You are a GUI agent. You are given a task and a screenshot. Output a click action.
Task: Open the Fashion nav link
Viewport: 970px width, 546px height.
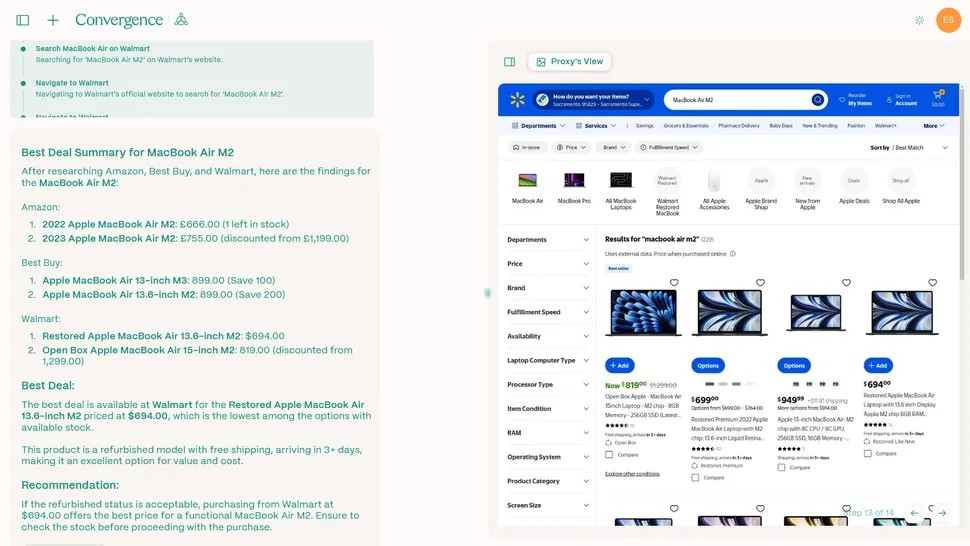(856, 126)
